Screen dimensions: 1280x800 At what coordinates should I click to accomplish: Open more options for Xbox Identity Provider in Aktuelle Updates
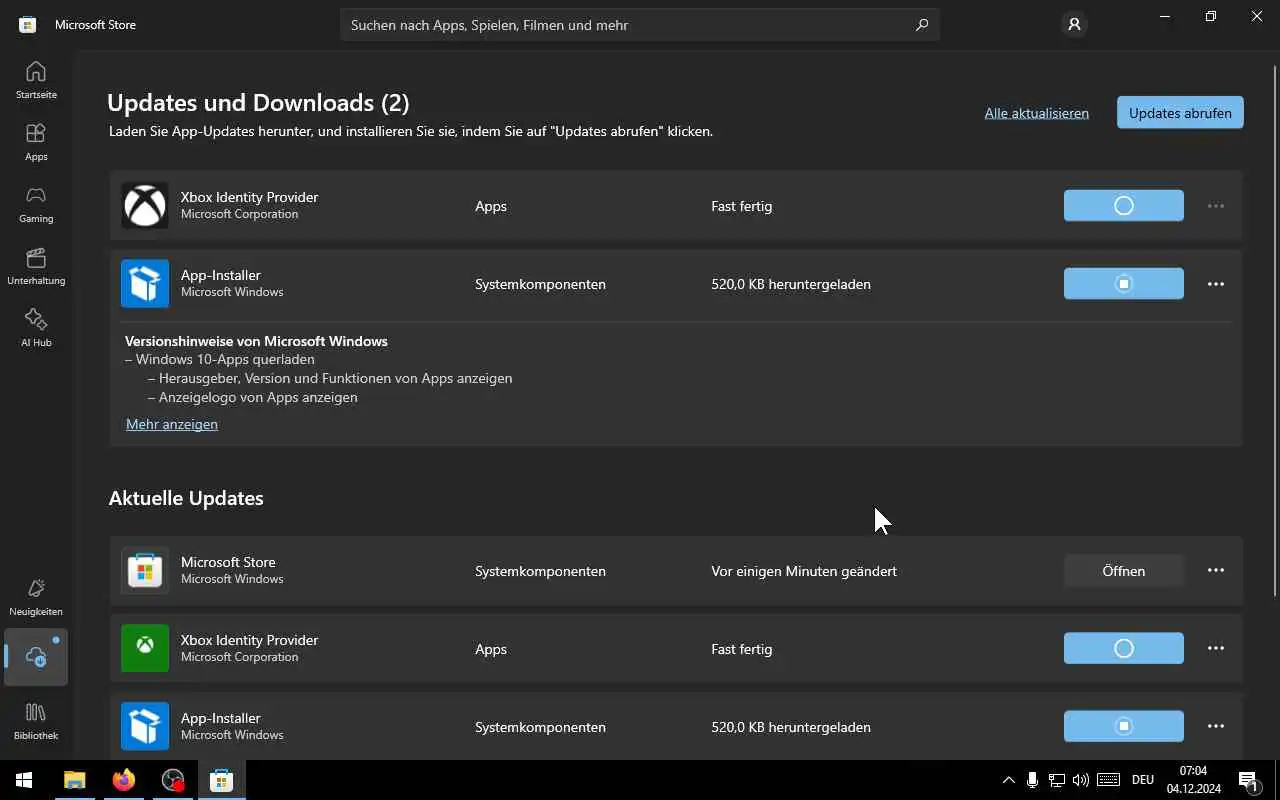1216,648
